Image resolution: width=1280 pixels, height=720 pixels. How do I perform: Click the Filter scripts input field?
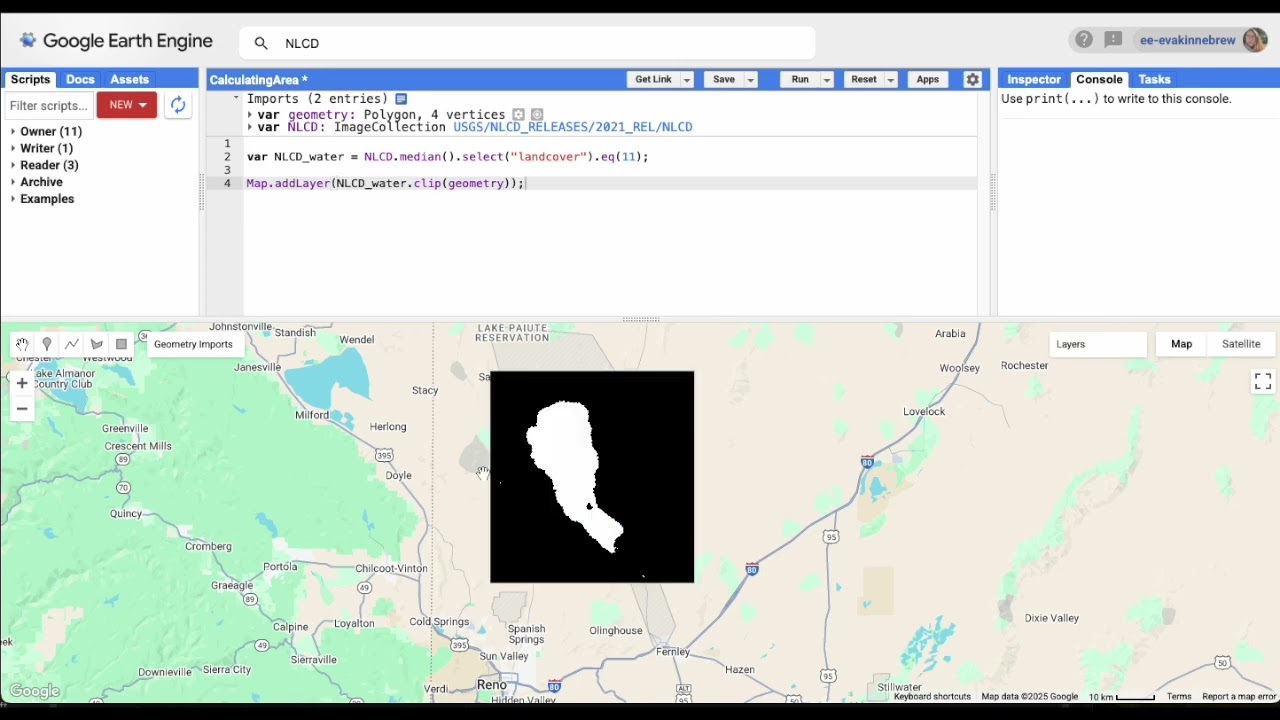click(x=49, y=105)
